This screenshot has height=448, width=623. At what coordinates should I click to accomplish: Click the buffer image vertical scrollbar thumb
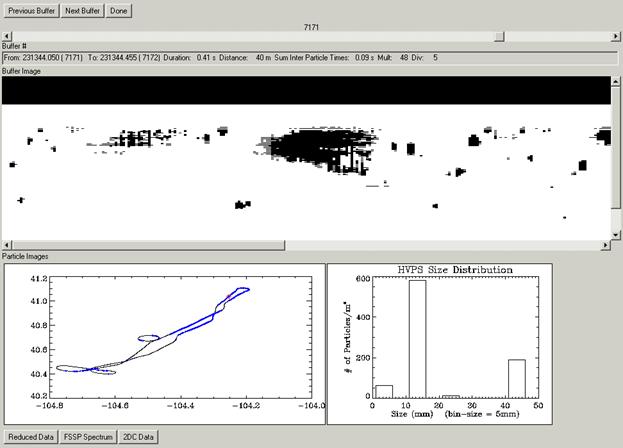tap(615, 147)
